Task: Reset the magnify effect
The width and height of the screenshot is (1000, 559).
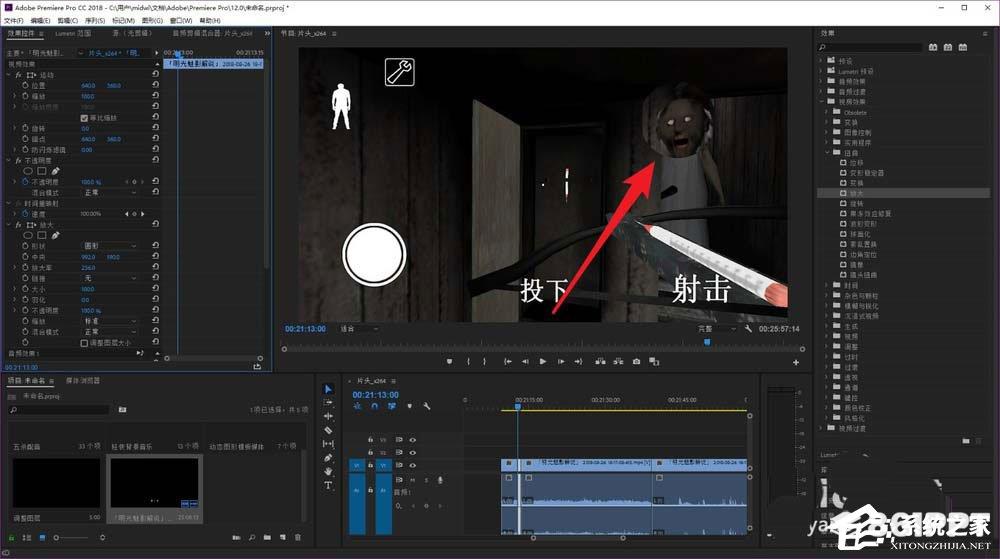Action: pyautogui.click(x=155, y=224)
